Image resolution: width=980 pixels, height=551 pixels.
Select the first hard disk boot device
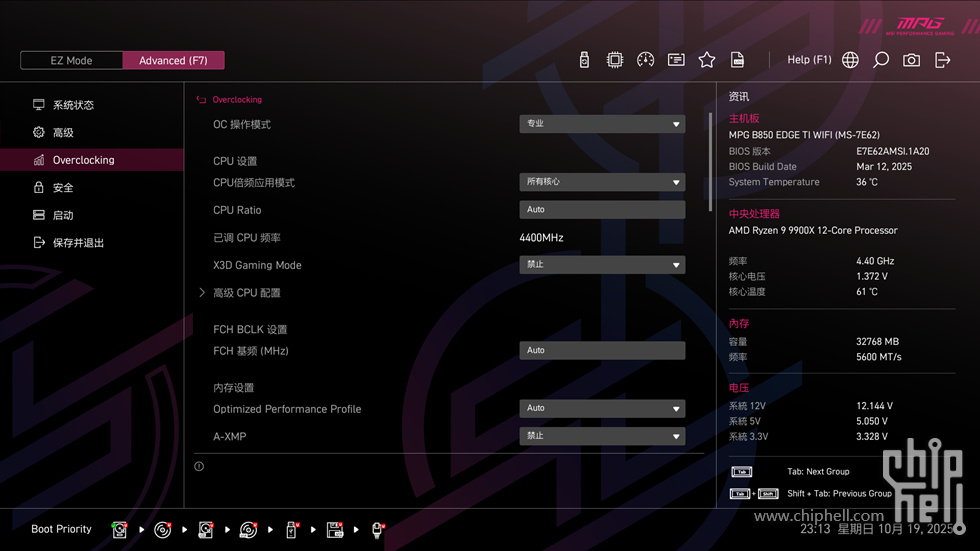point(120,530)
